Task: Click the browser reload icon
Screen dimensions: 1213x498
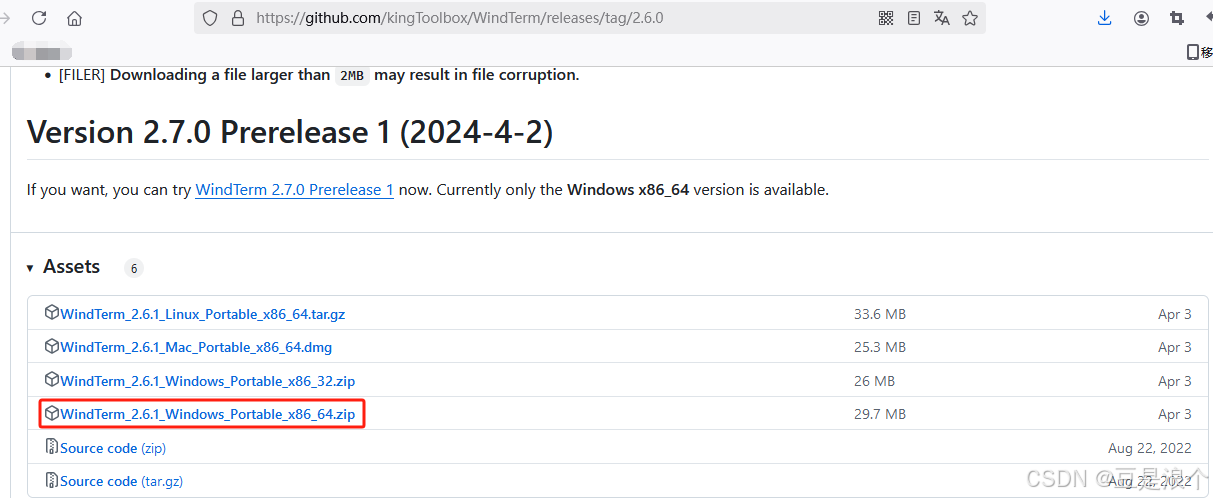Action: click(39, 18)
